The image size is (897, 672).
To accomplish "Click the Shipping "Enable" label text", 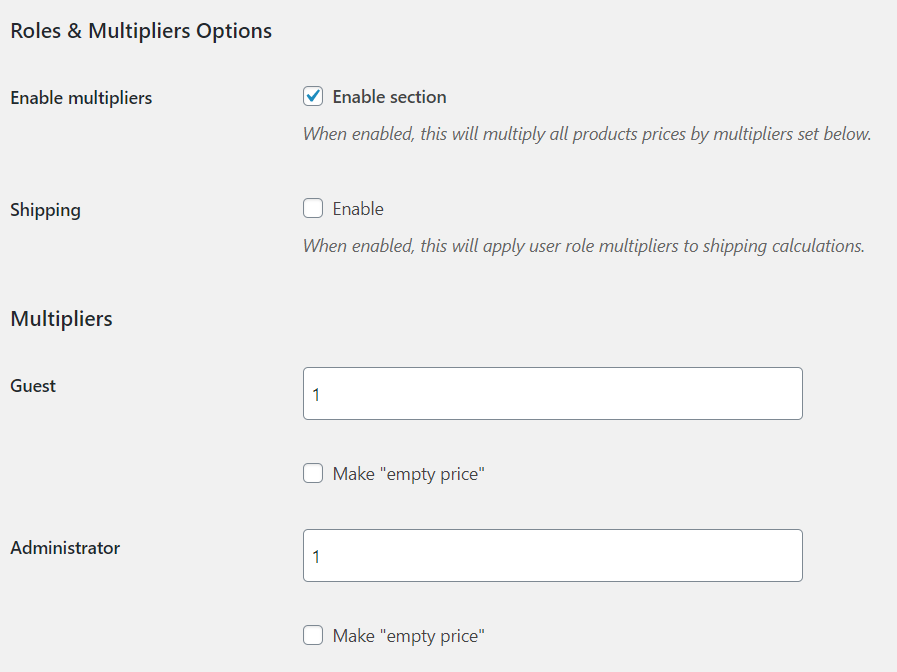I will click(x=358, y=209).
